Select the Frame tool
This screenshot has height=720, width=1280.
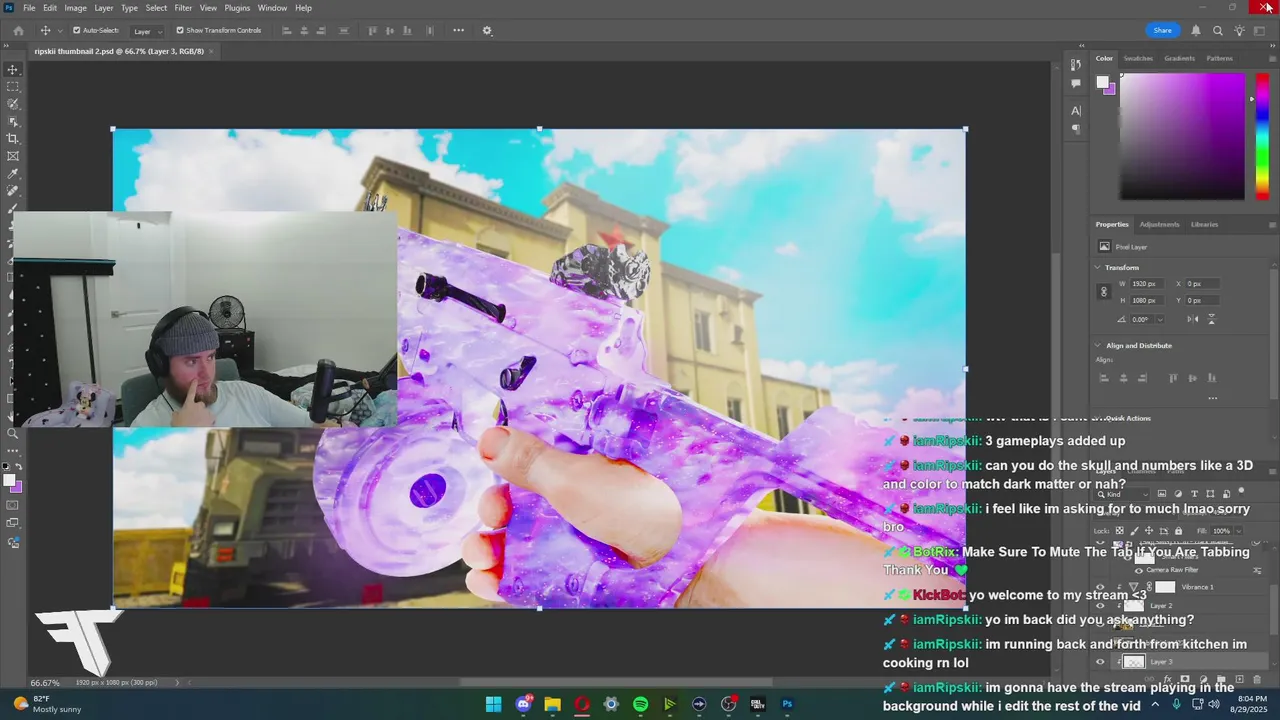(13, 156)
